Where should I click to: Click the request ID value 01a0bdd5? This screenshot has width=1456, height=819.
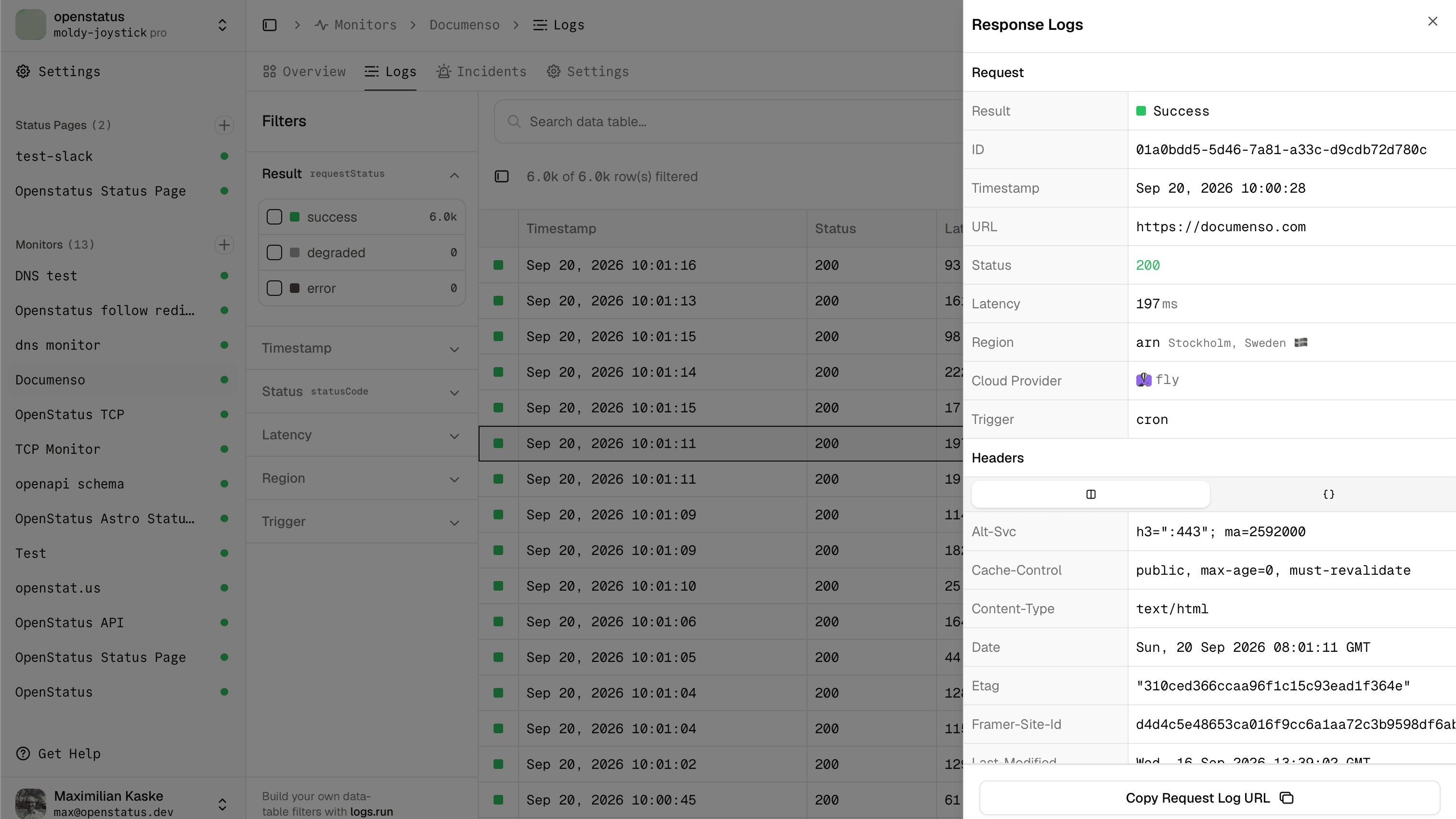click(1281, 149)
